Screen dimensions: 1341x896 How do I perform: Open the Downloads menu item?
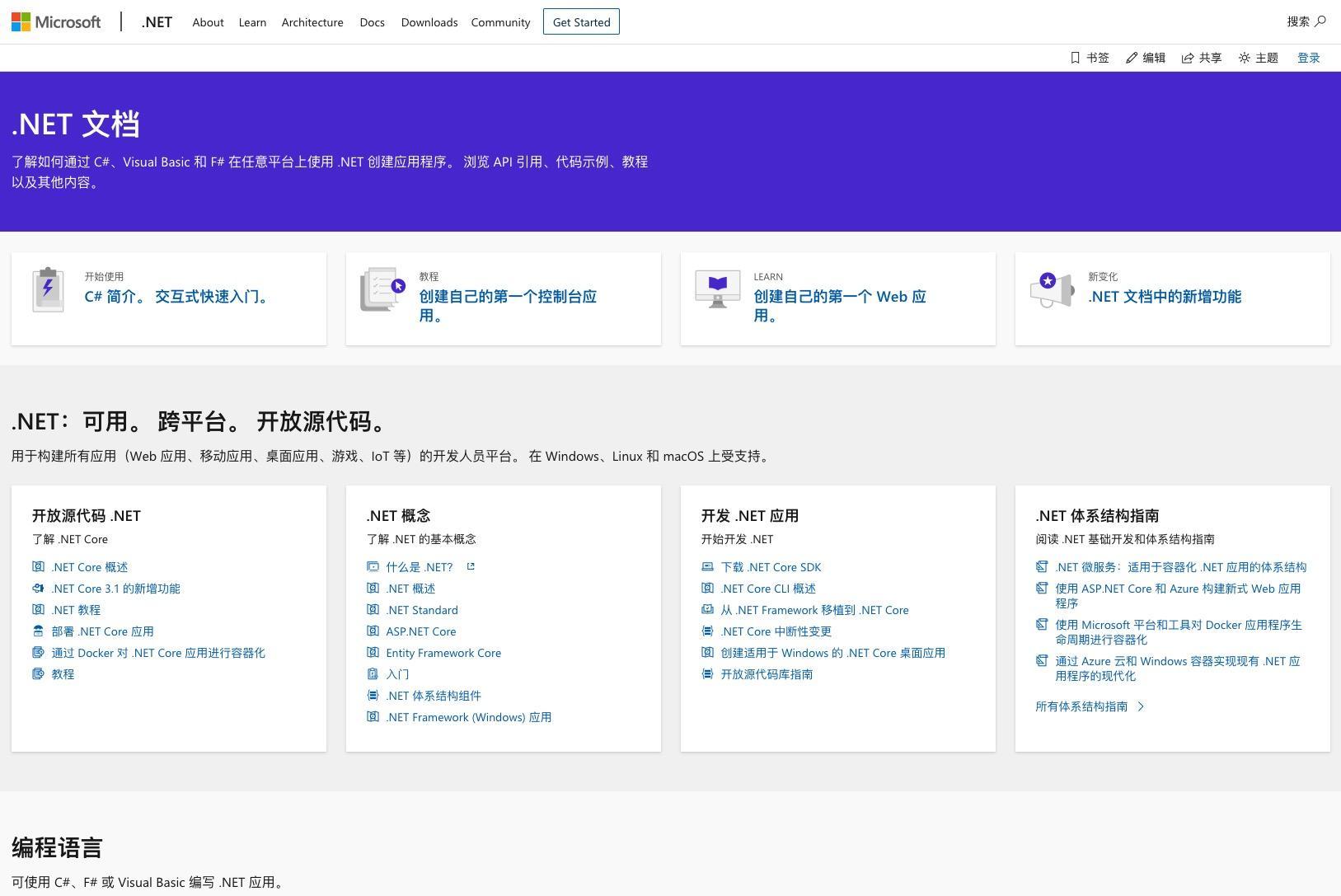click(x=429, y=22)
